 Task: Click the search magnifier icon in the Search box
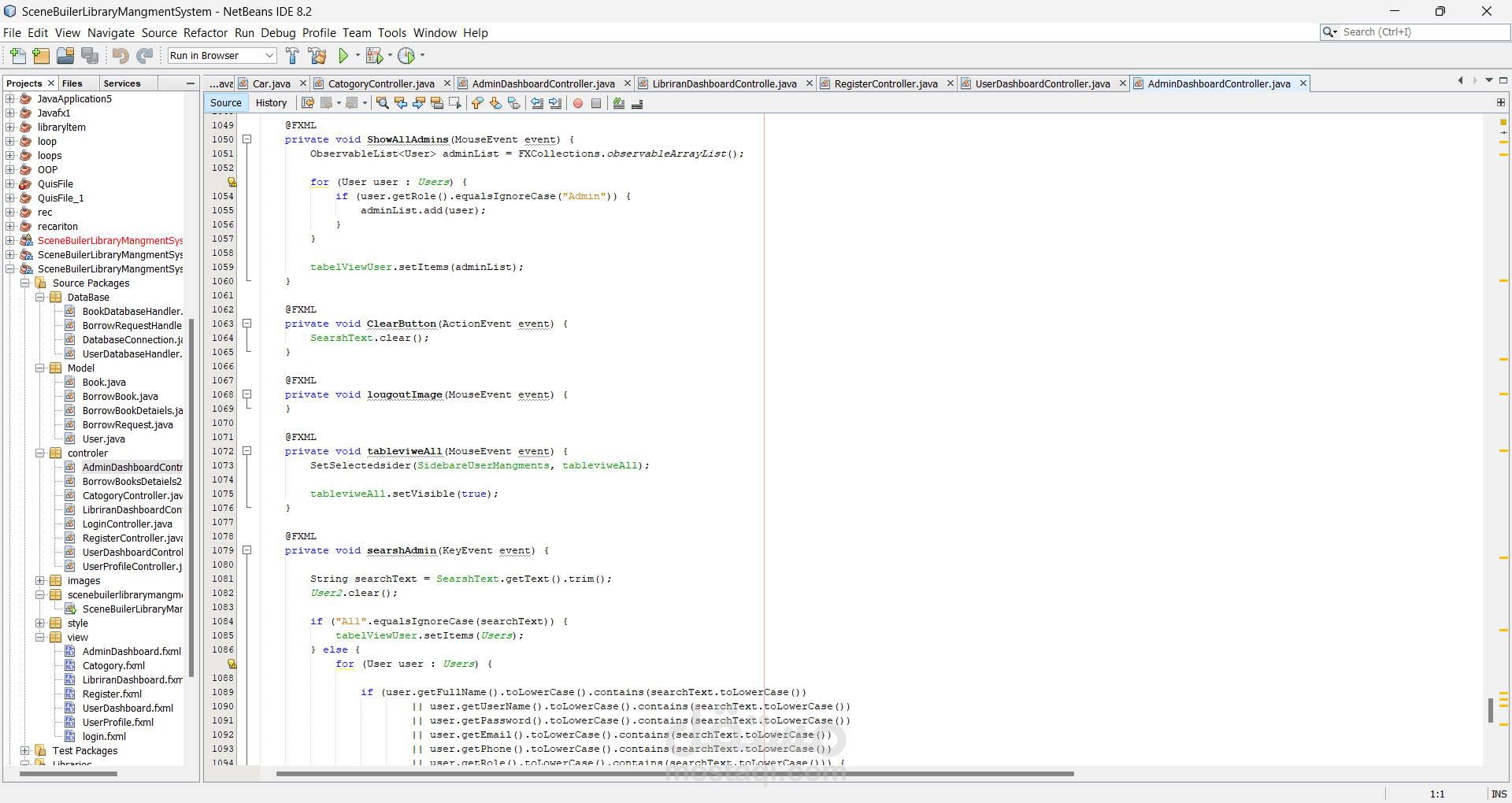point(1329,32)
